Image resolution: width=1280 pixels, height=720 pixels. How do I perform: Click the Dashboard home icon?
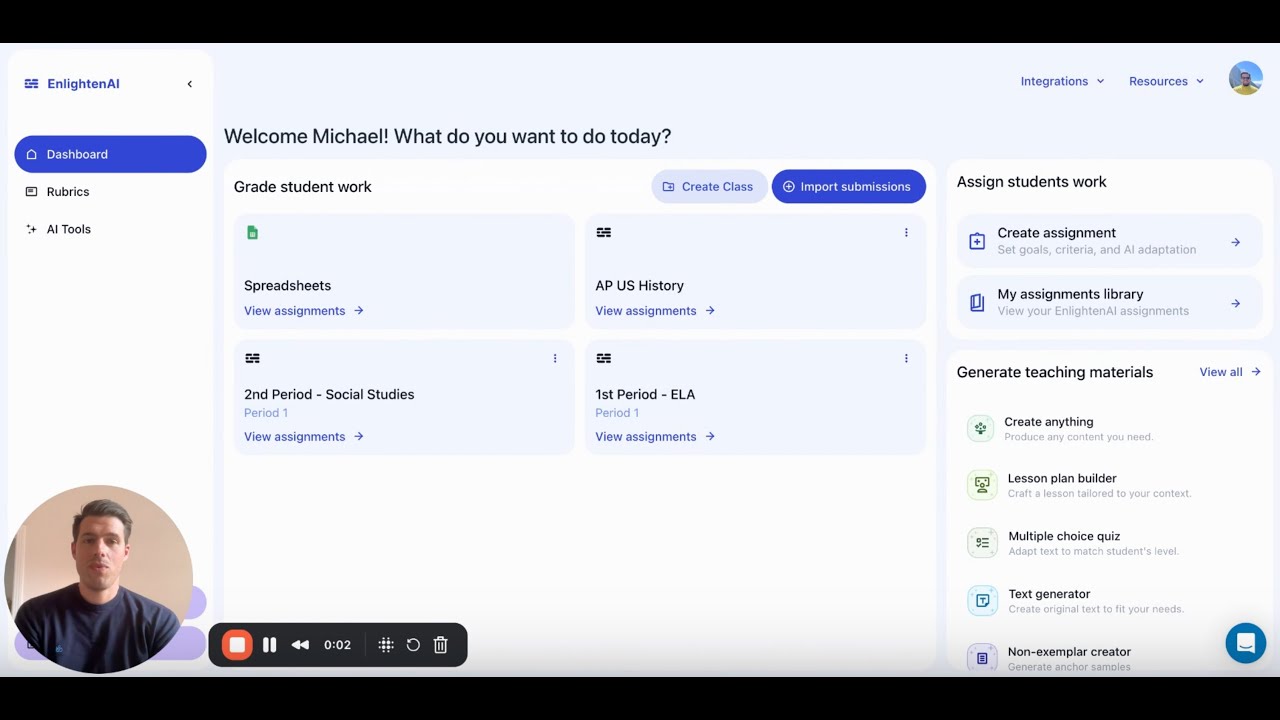pos(31,154)
